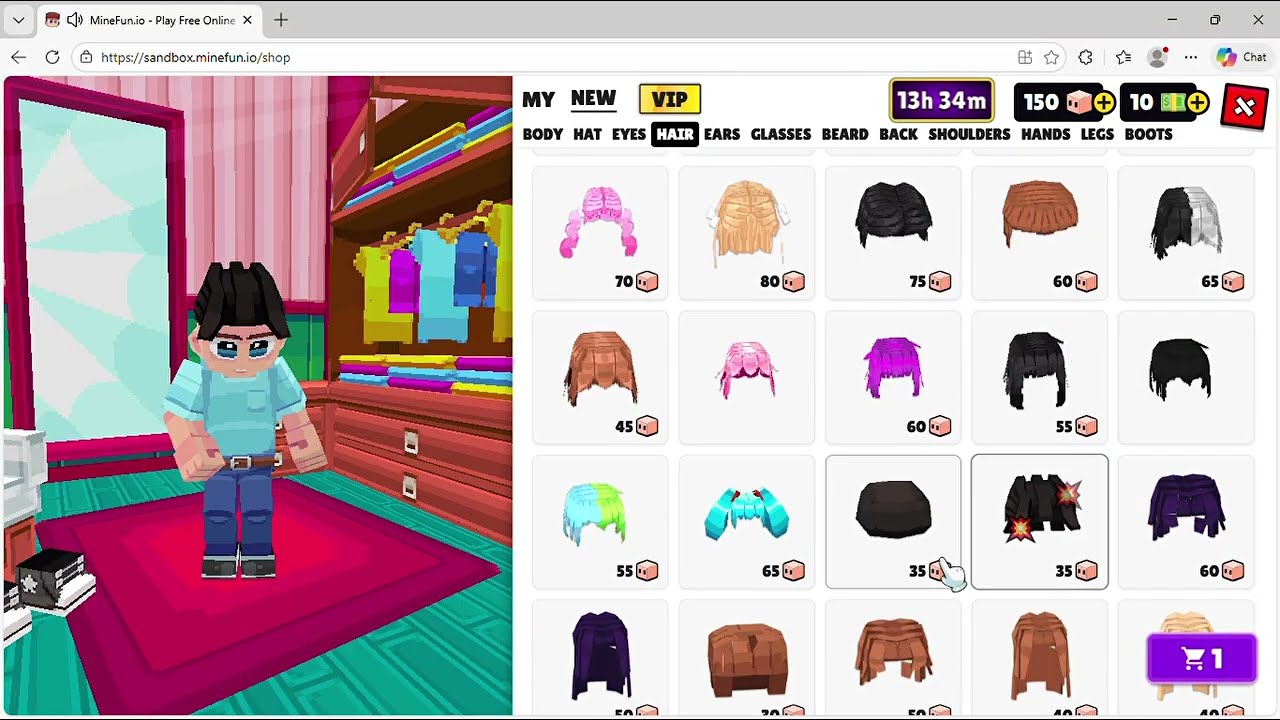Close the MineFun.io browser tab
The height and width of the screenshot is (720, 1280).
(x=246, y=20)
